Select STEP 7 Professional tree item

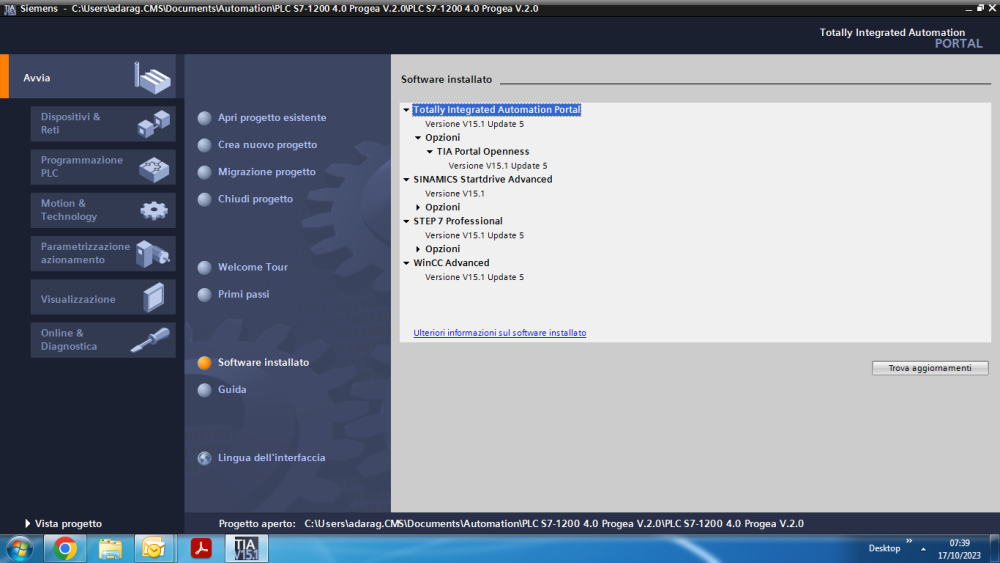click(458, 221)
